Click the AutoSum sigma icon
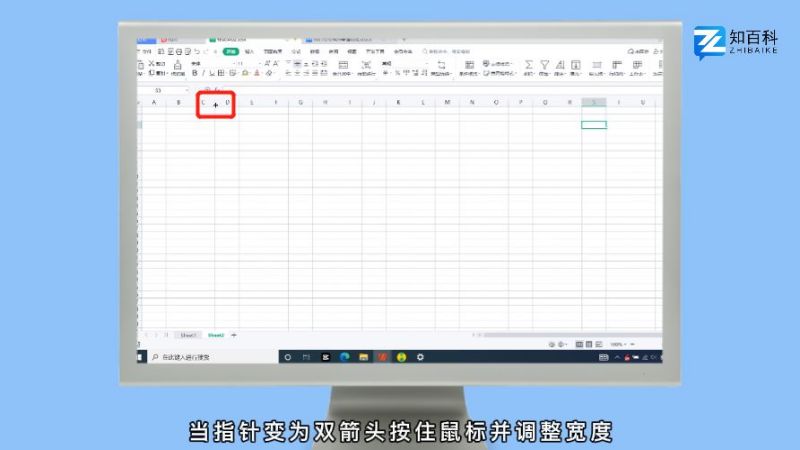This screenshot has width=800, height=450. click(529, 64)
